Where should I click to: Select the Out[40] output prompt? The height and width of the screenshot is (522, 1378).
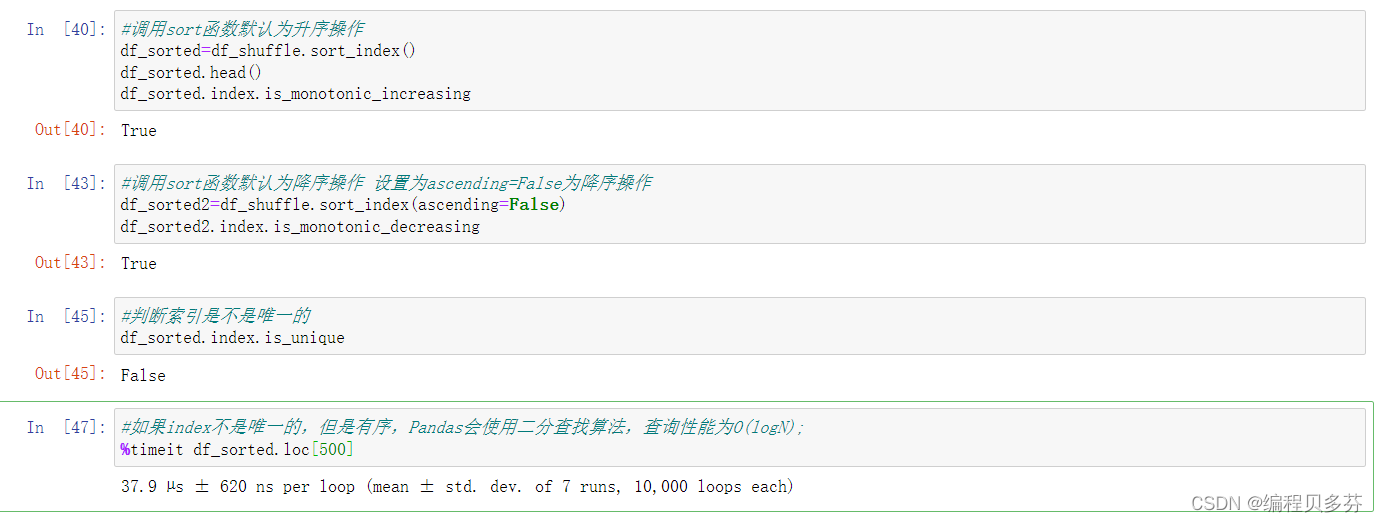coord(70,130)
